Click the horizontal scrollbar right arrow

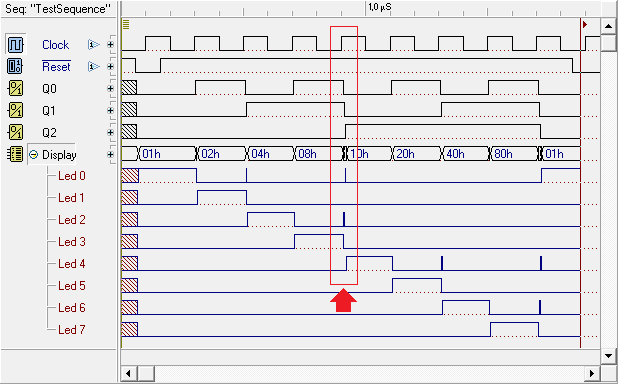tap(592, 373)
